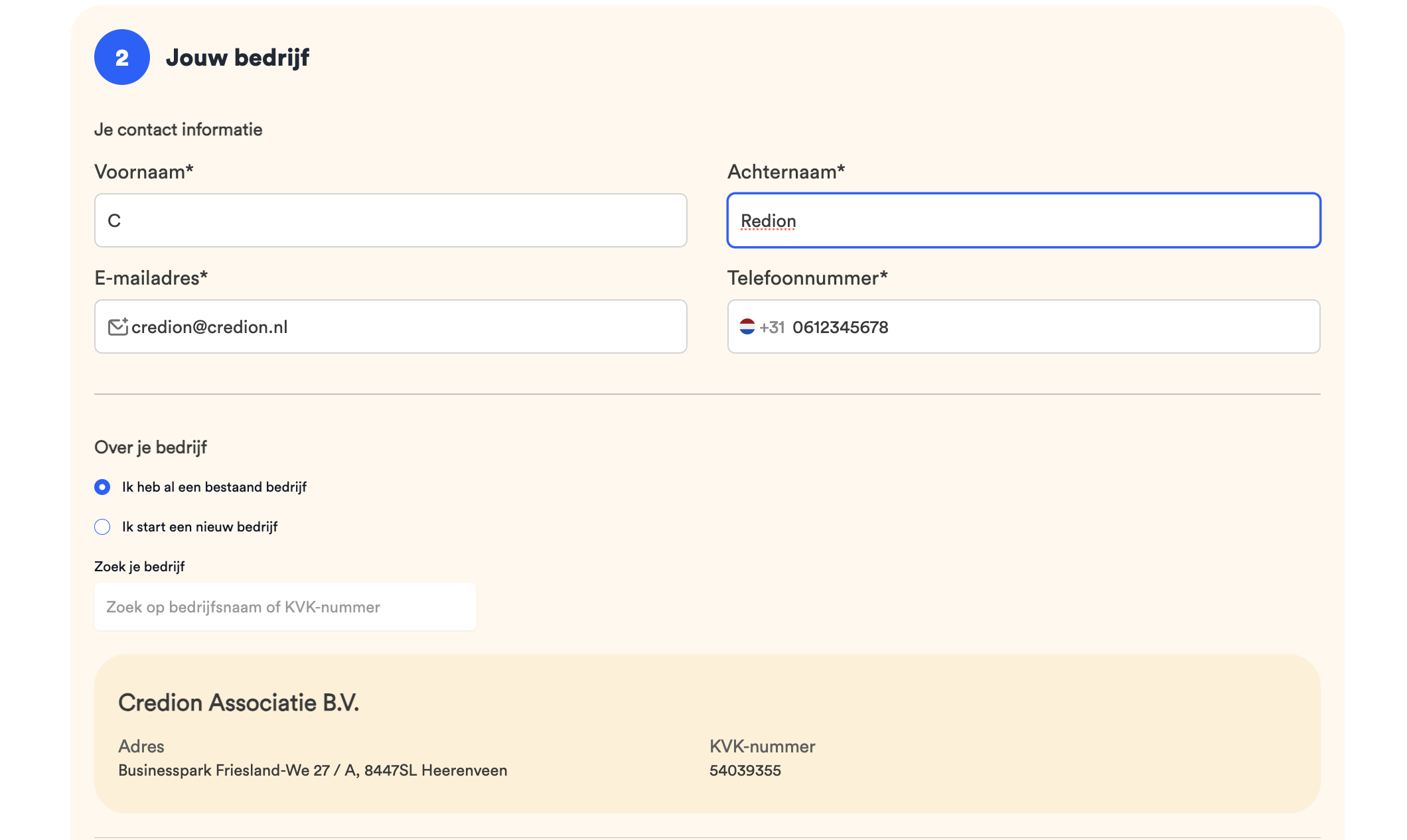Click the Credion Associatie B.V. company name
Viewport: 1407px width, 840px height.
[x=238, y=703]
